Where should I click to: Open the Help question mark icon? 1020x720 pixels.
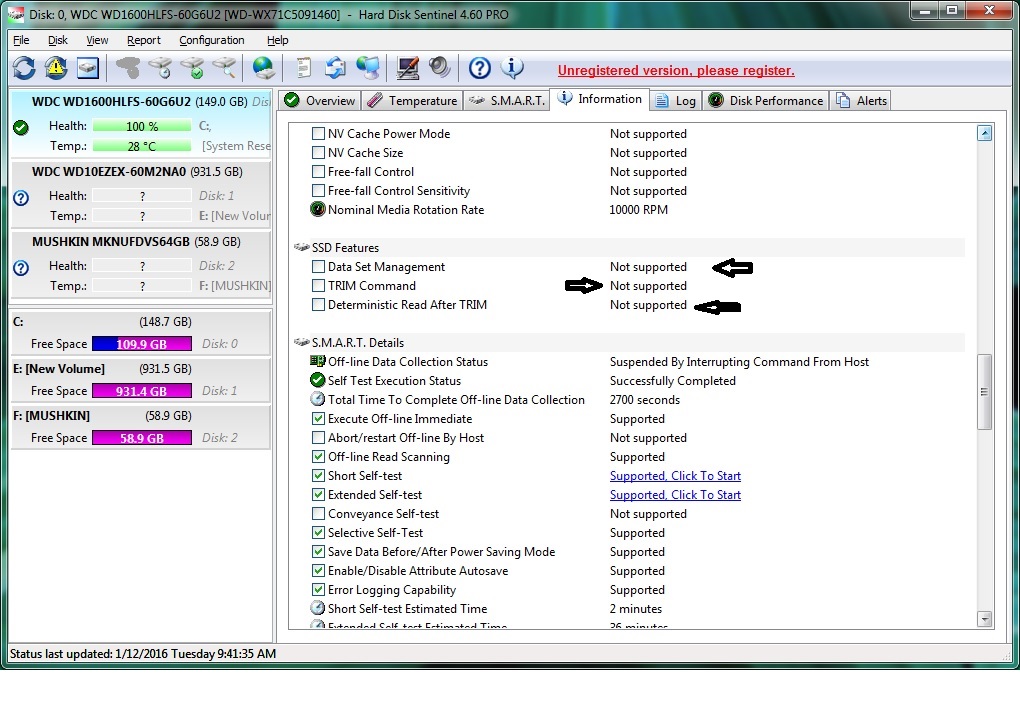(x=478, y=68)
